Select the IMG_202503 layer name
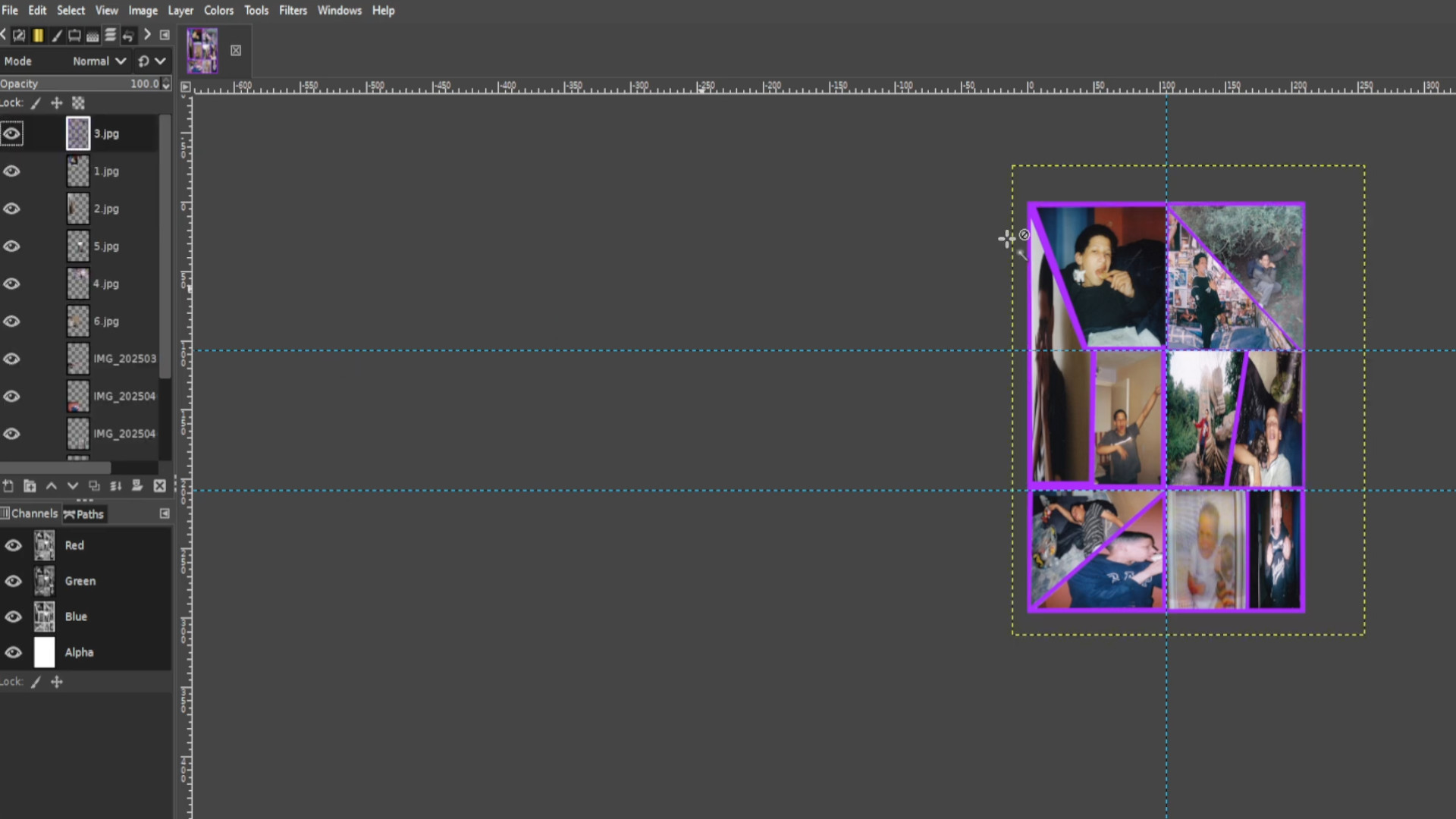1456x819 pixels. [x=125, y=359]
